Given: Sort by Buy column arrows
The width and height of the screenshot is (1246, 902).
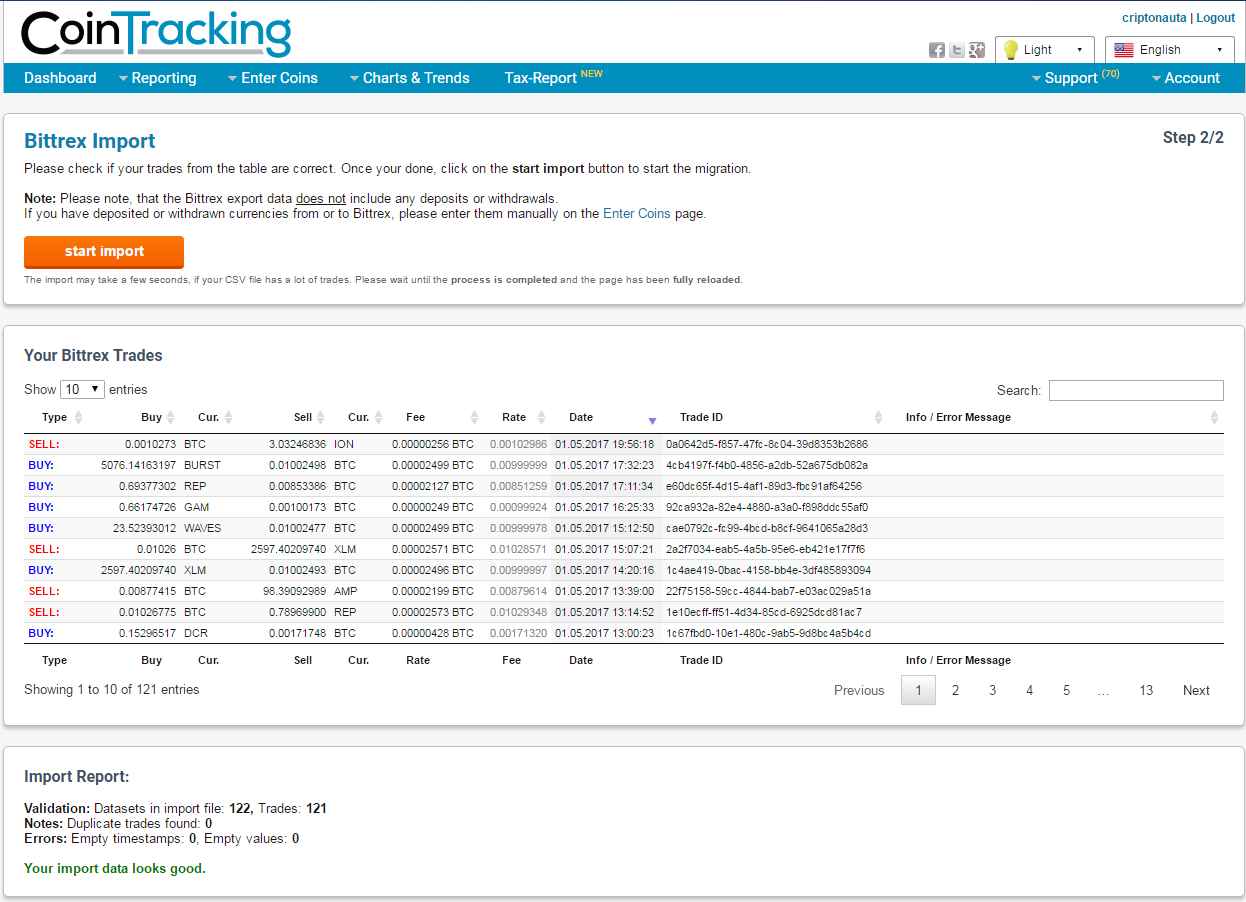Looking at the screenshot, I should pos(171,418).
